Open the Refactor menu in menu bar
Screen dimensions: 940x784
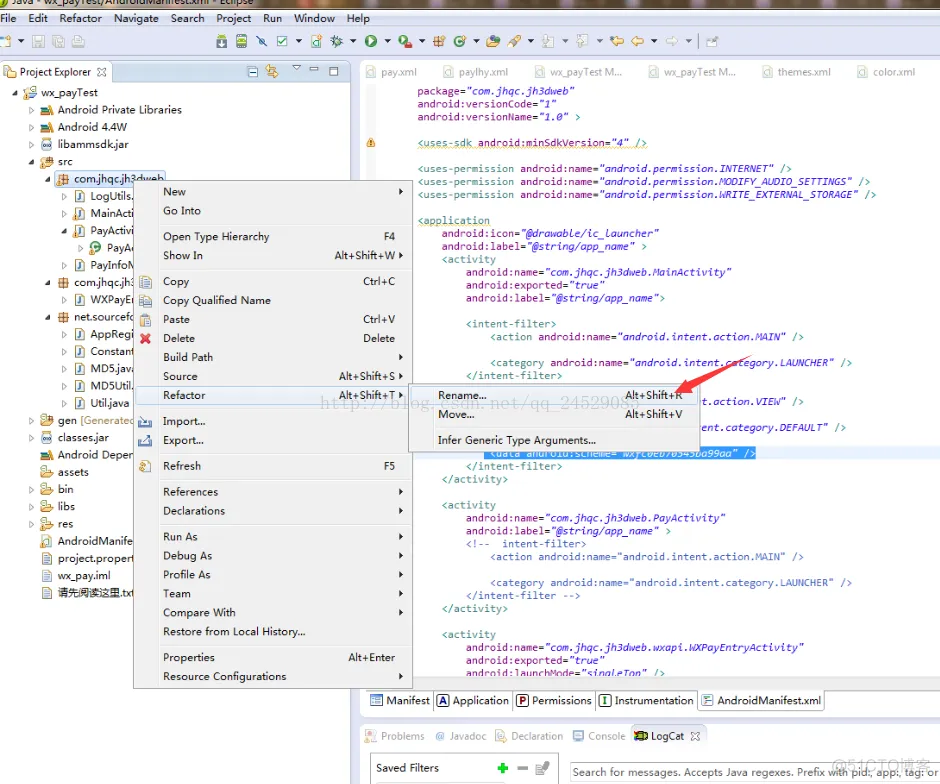(80, 19)
